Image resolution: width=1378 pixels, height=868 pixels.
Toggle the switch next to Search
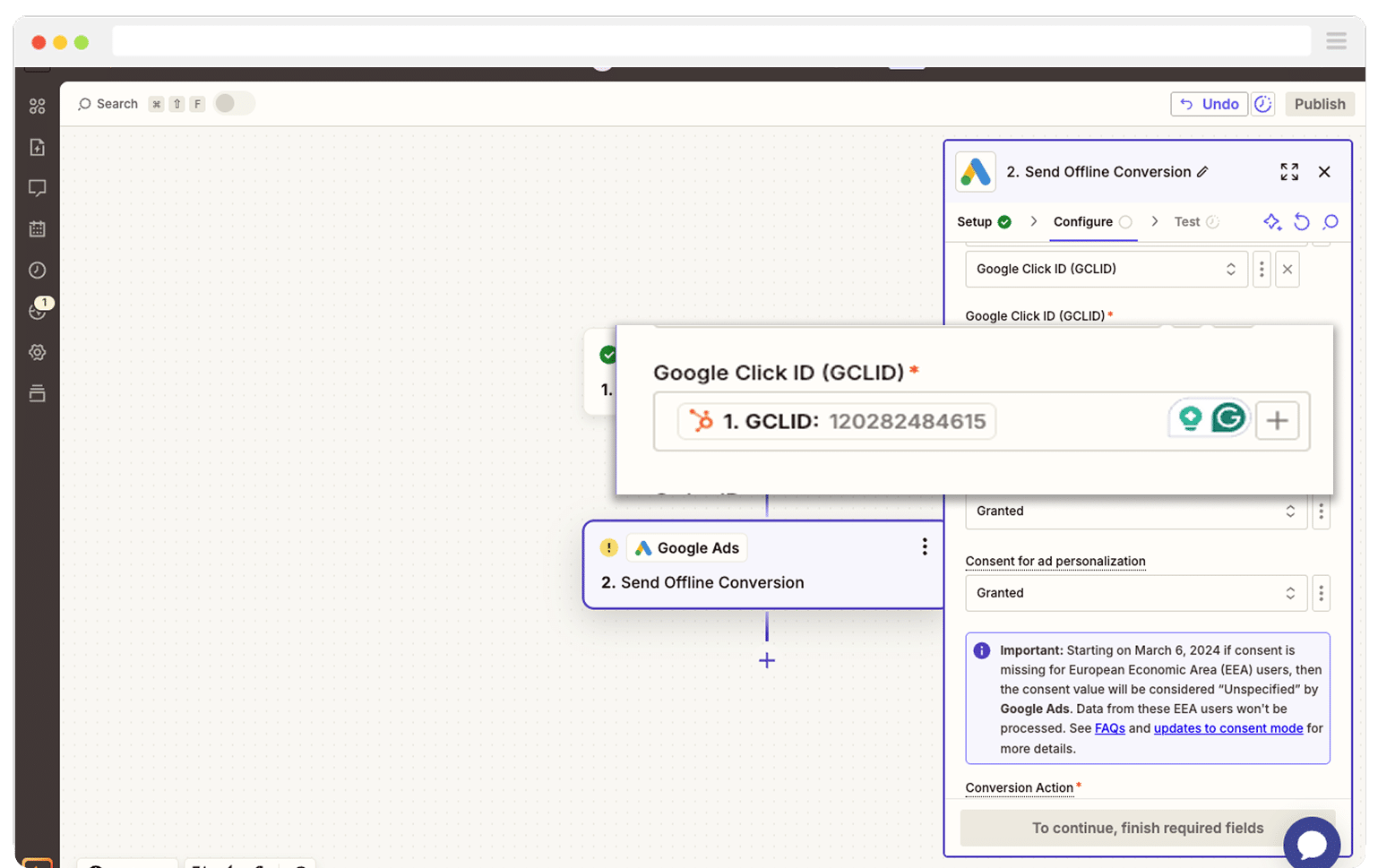click(234, 103)
